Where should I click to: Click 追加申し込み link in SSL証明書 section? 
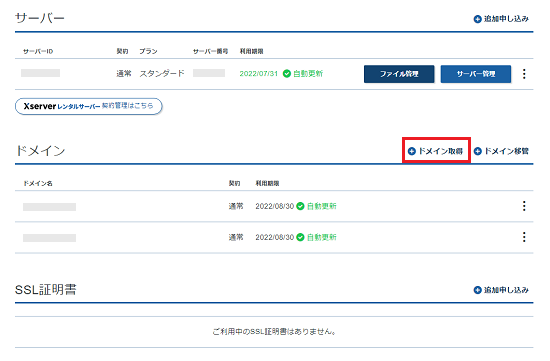(x=501, y=290)
